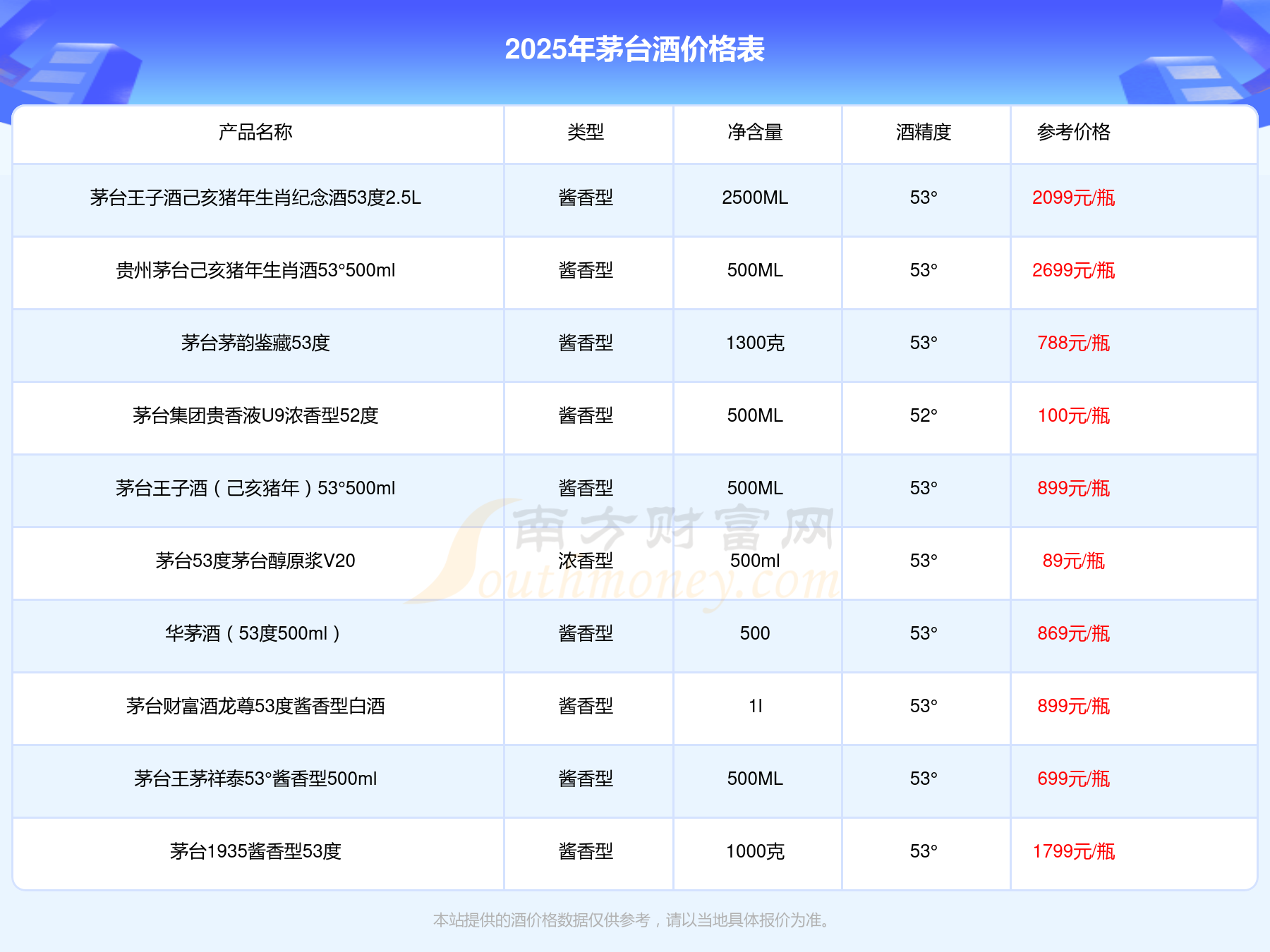Click net content 1000克
Screen dimensions: 1270x952
click(755, 851)
